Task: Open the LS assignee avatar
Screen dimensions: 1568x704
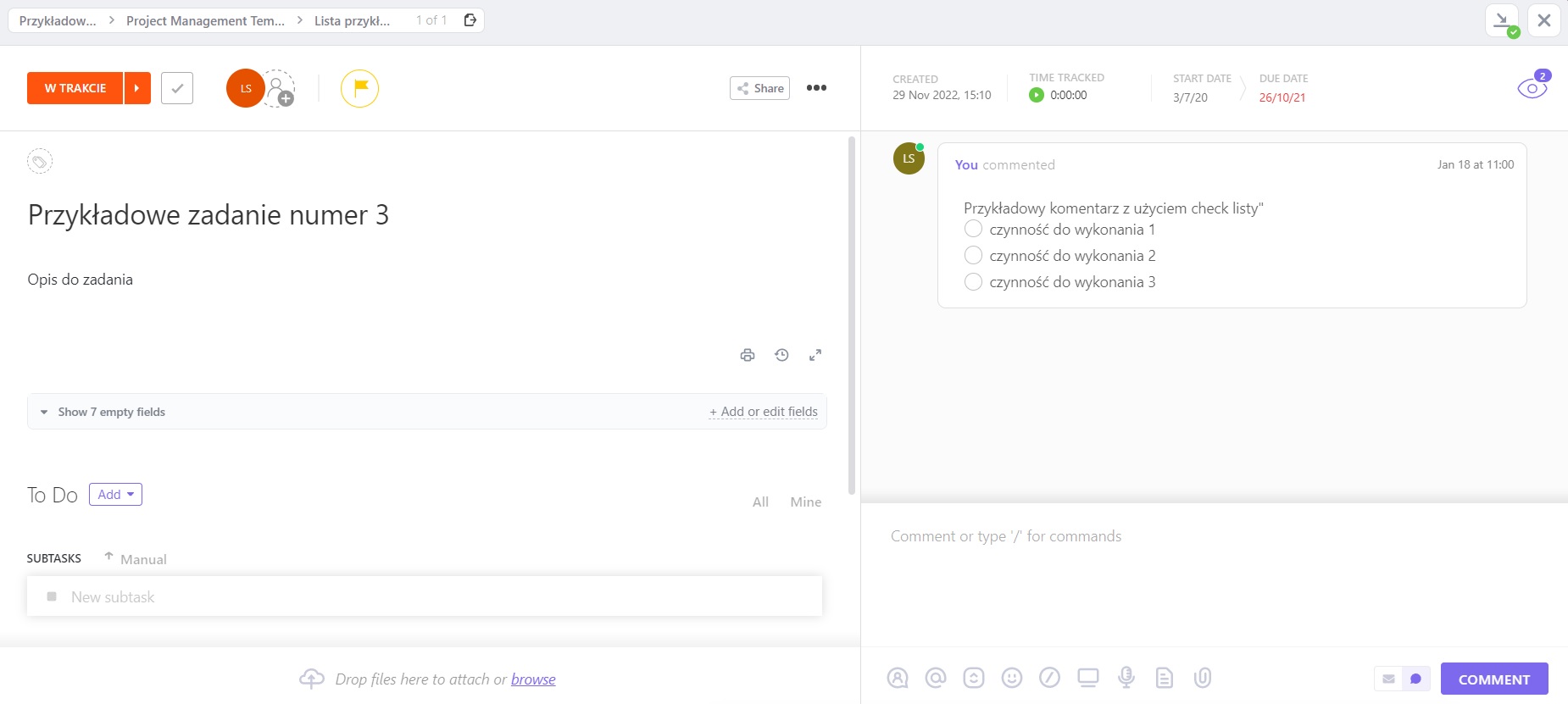Action: tap(245, 88)
